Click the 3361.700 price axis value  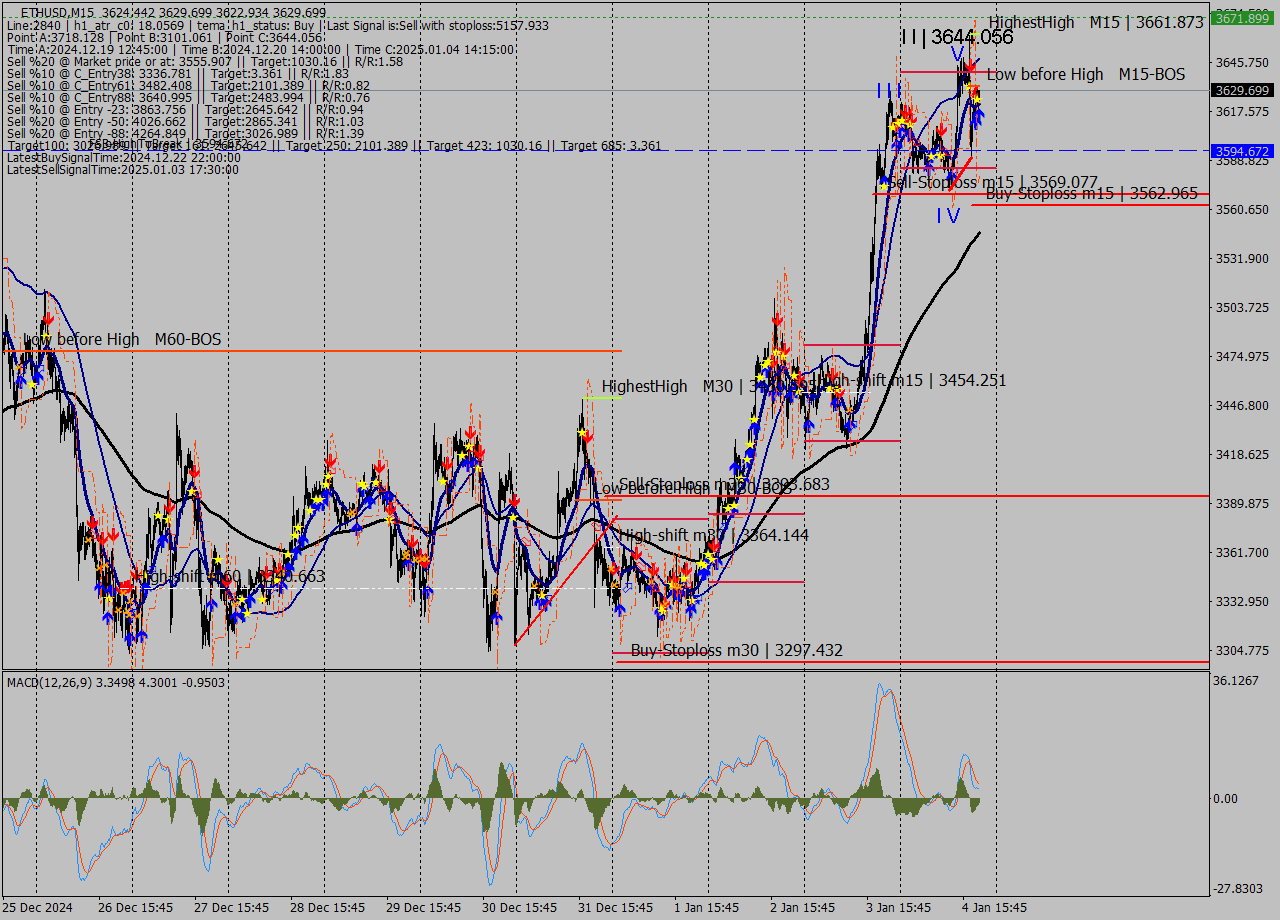click(x=1241, y=552)
